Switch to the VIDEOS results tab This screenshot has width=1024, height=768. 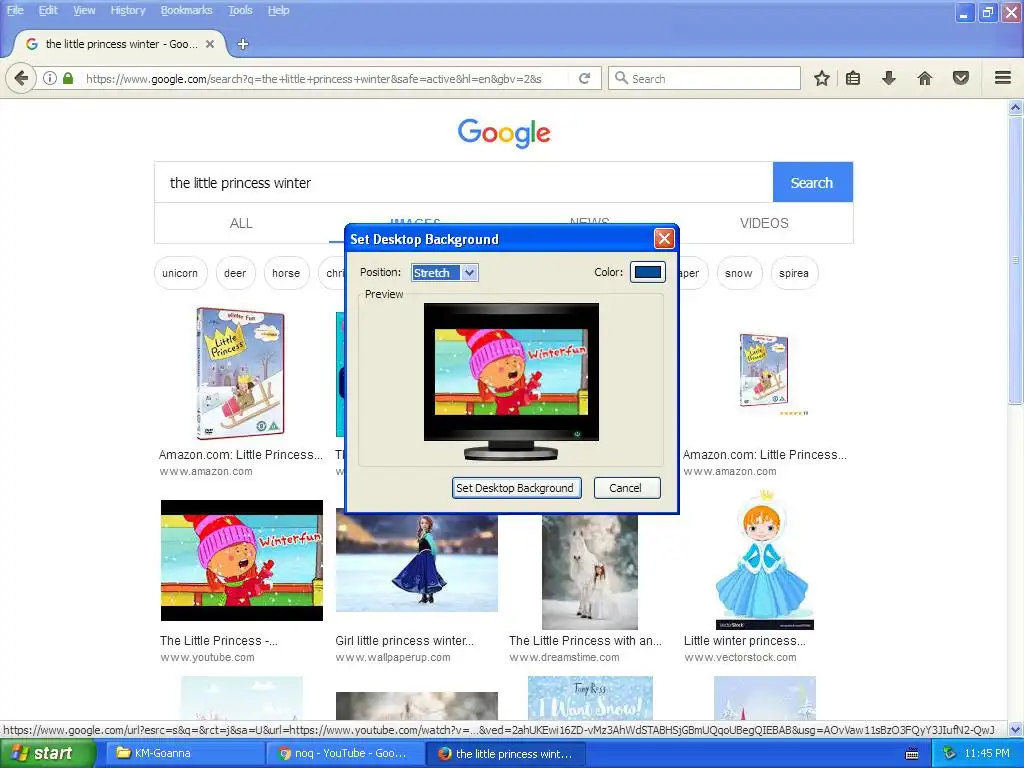coord(764,223)
